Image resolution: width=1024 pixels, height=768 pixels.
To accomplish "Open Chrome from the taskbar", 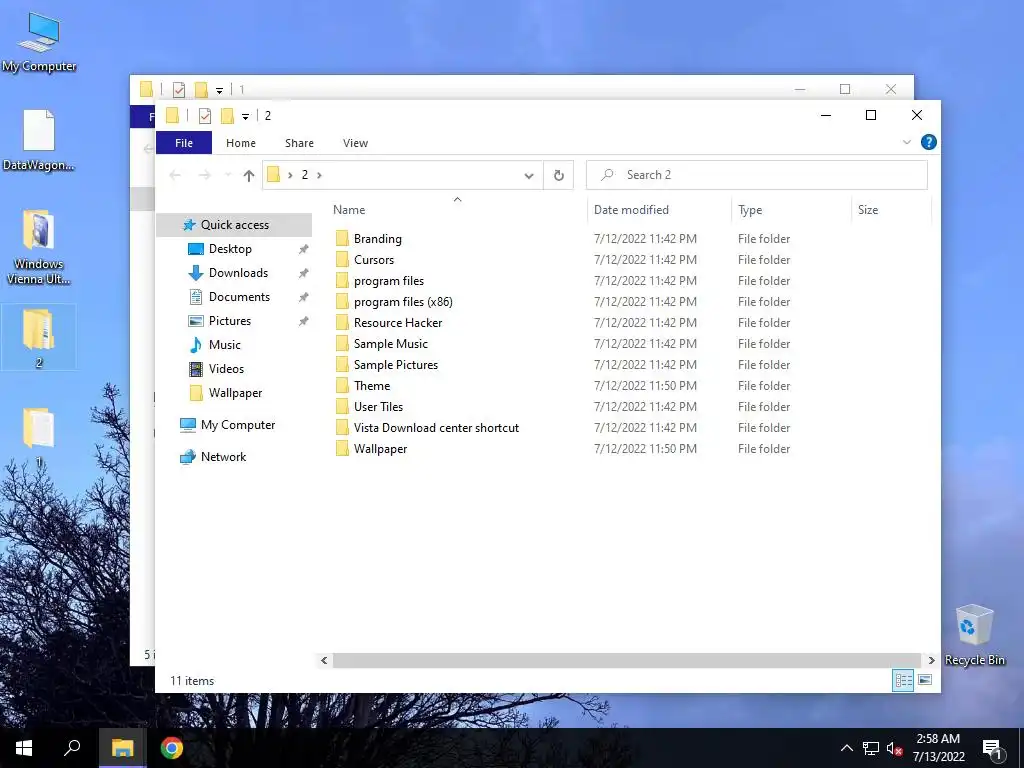I will [172, 748].
